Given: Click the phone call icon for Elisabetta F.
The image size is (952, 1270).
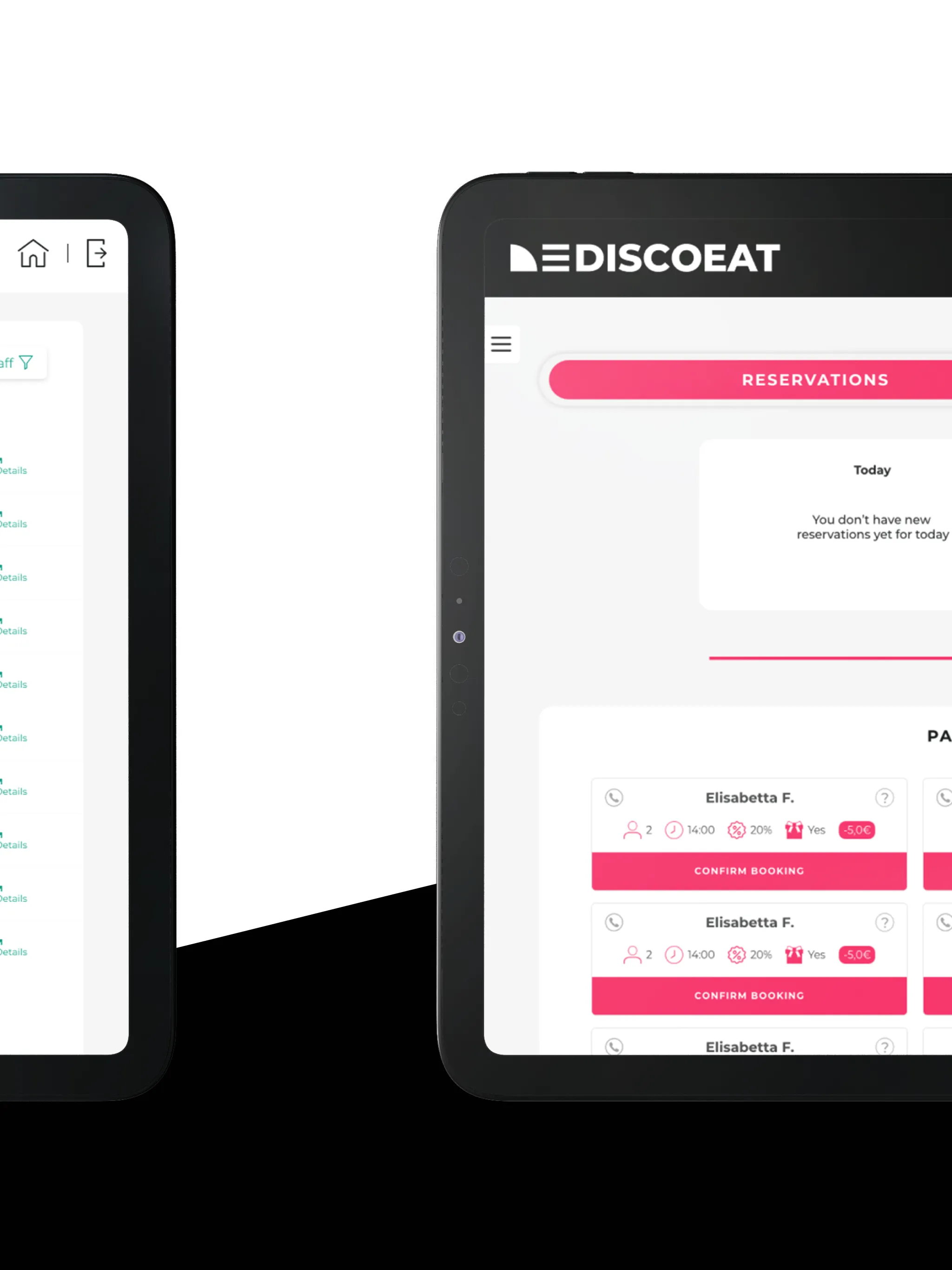Looking at the screenshot, I should pyautogui.click(x=614, y=797).
